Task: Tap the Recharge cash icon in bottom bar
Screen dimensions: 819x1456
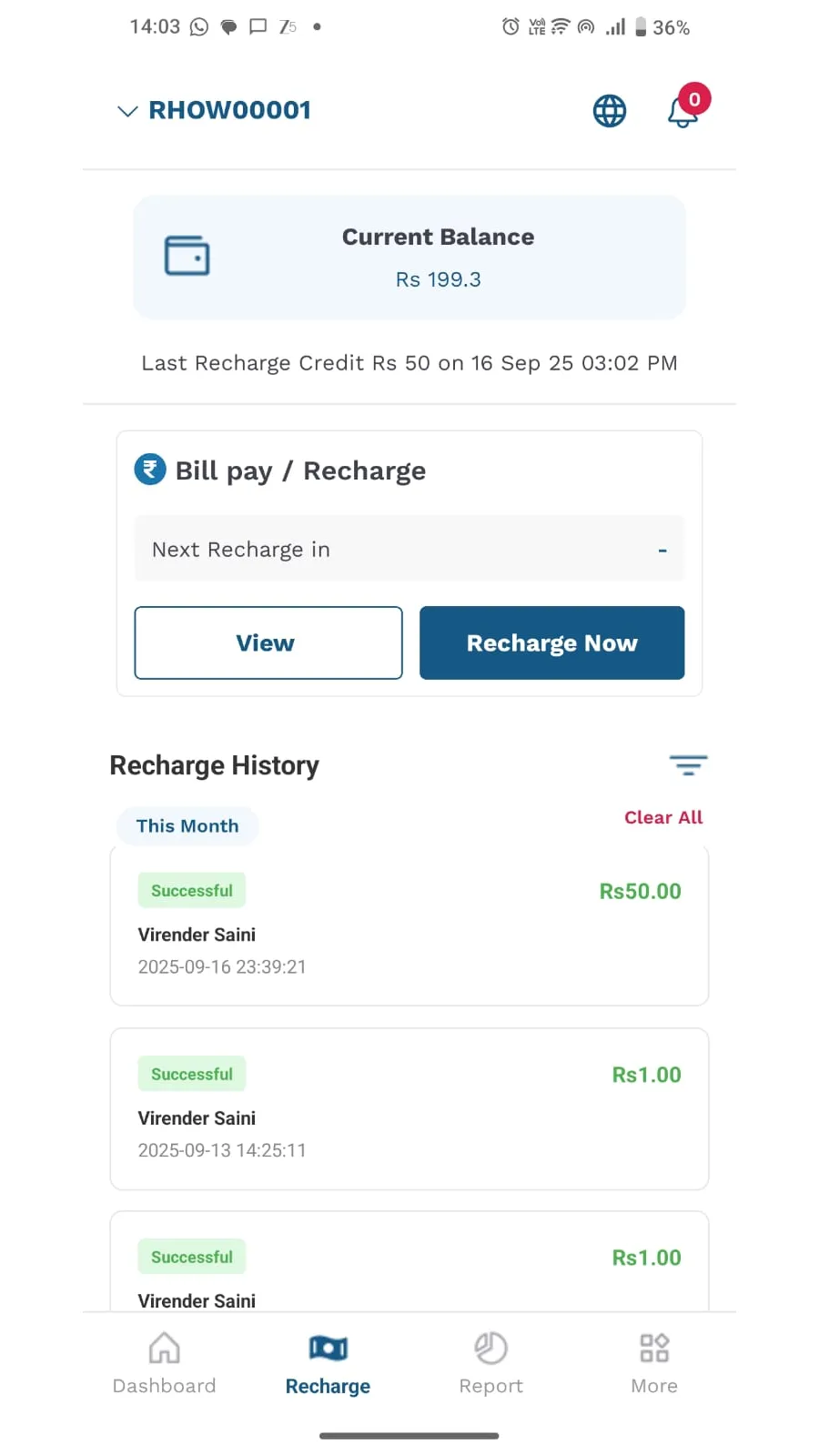Action: click(329, 1348)
